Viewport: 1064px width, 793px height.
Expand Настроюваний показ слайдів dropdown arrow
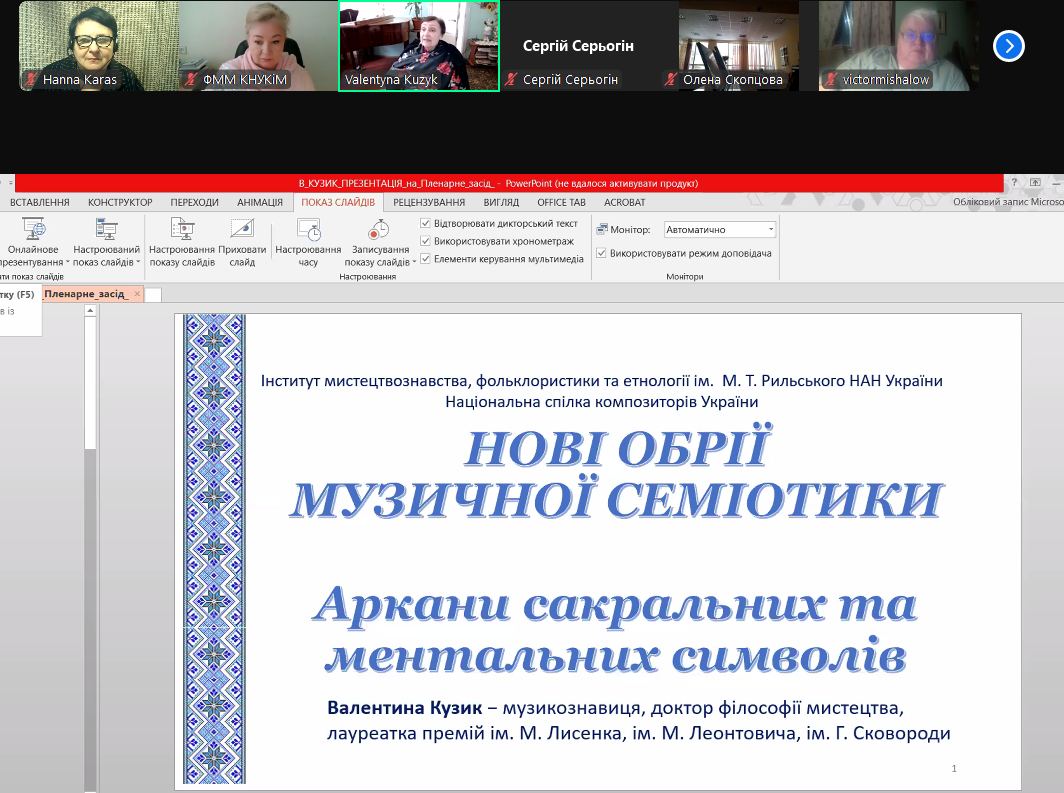click(x=138, y=263)
